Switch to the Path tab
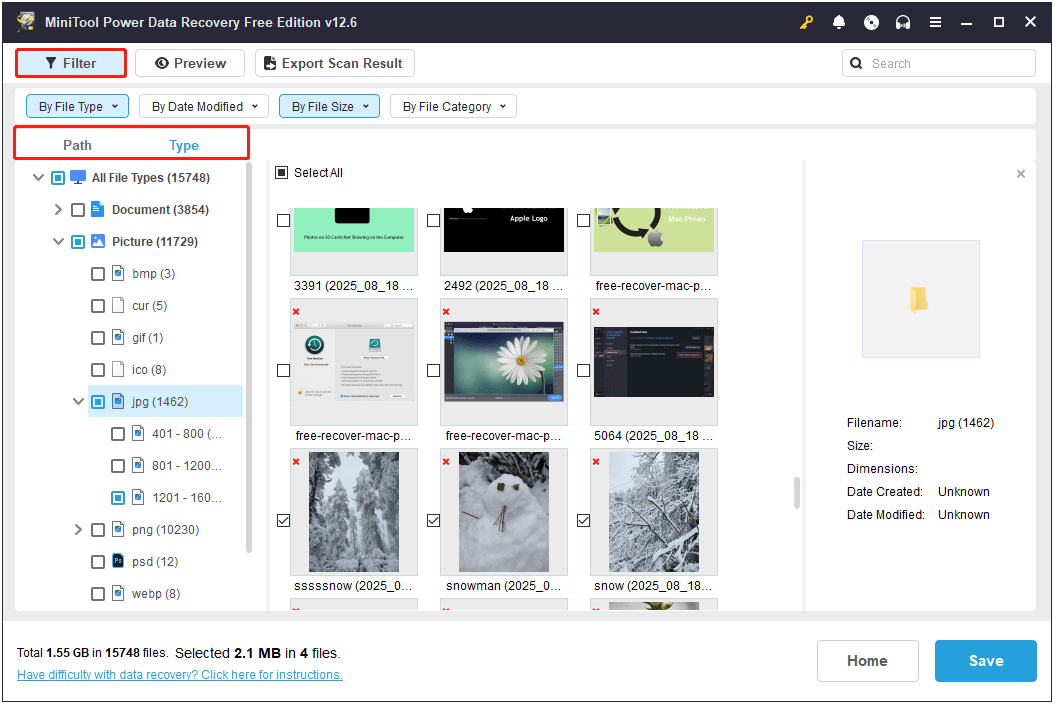The image size is (1055, 704). [x=77, y=145]
